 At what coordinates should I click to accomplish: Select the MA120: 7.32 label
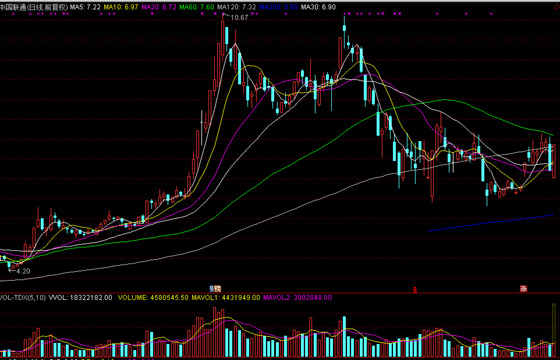coord(236,7)
